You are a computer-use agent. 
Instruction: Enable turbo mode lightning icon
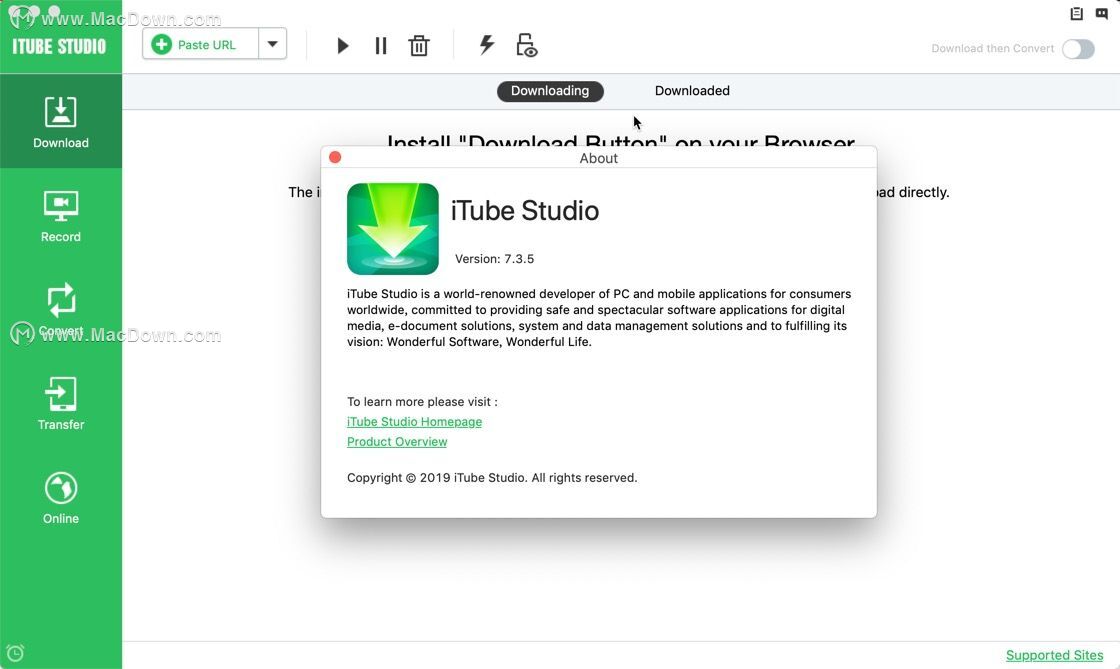tap(486, 44)
